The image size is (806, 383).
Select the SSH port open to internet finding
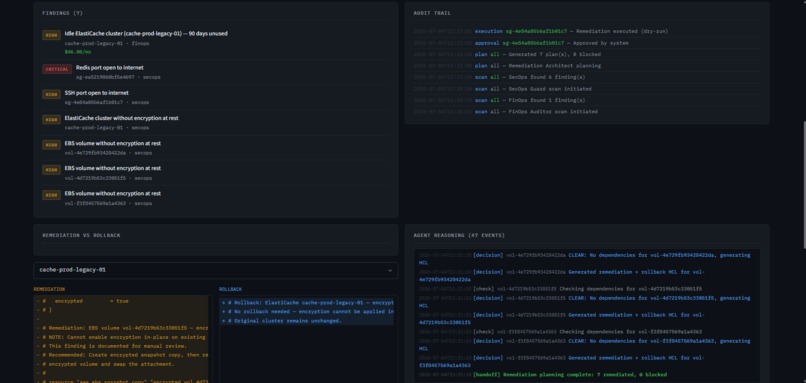coord(215,97)
